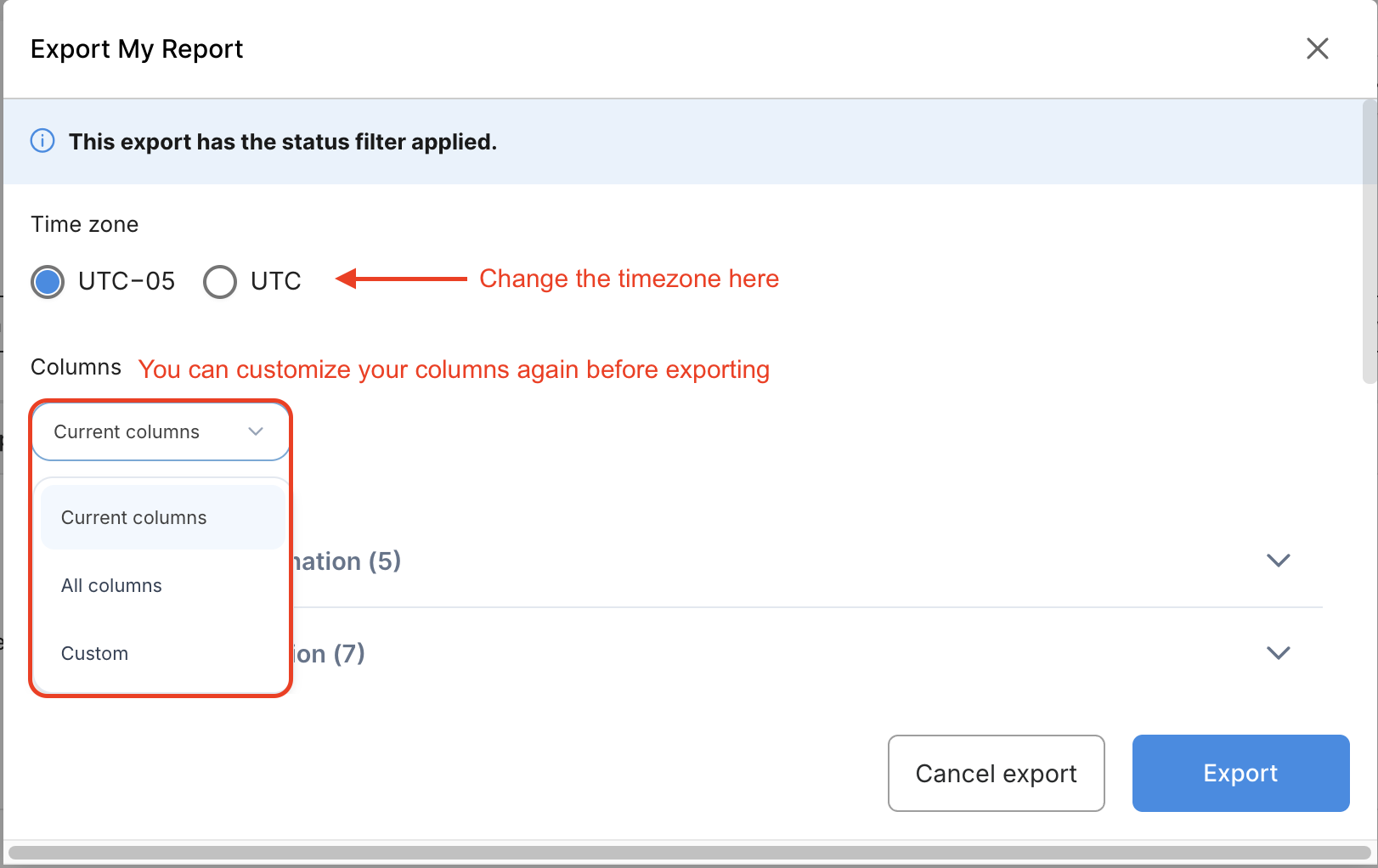The image size is (1378, 868).
Task: Close the Export My Report dialog
Action: pos(1317,48)
